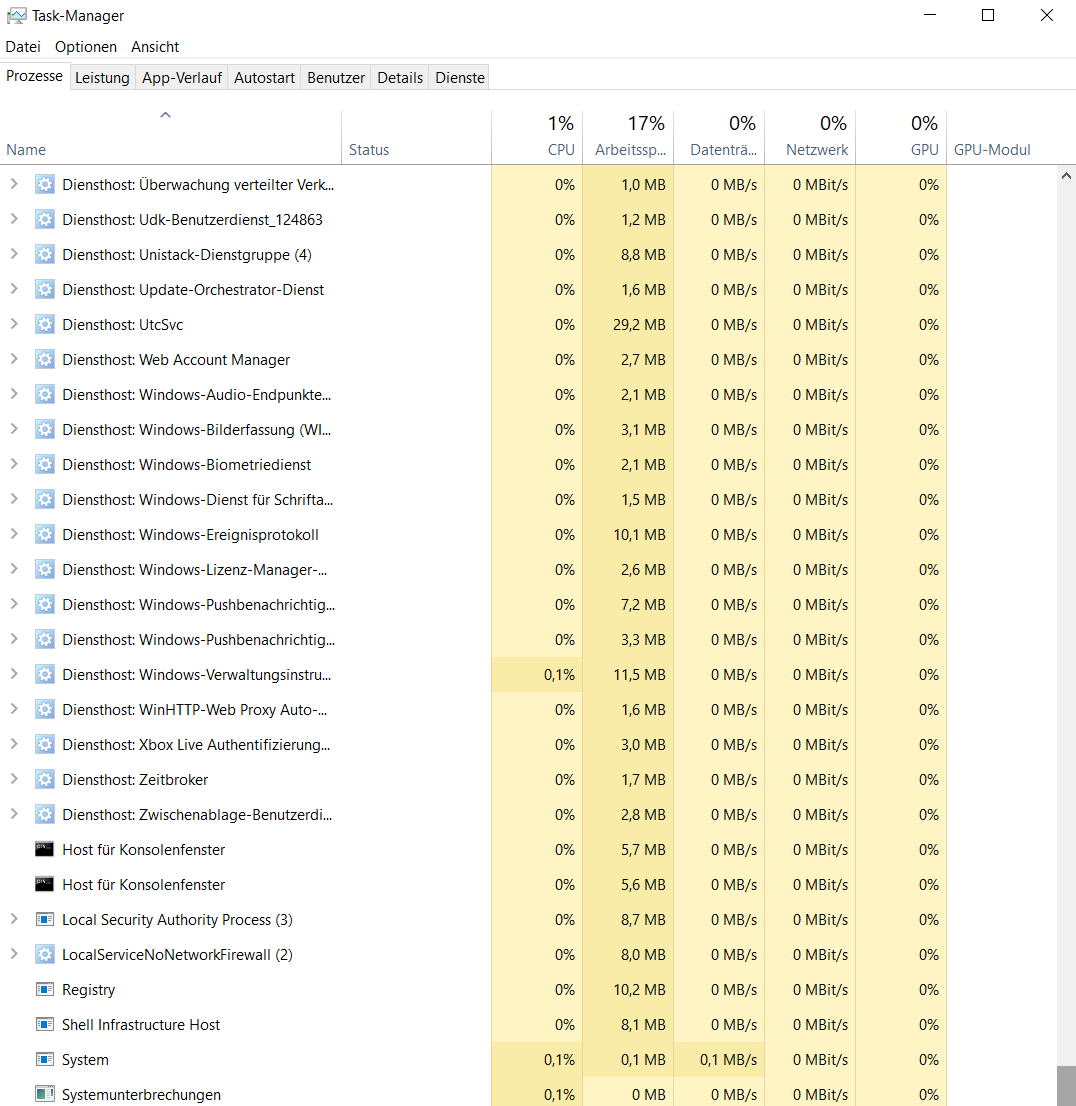Expand Diensthost: Web Account Manager
The width and height of the screenshot is (1076, 1106).
click(14, 359)
